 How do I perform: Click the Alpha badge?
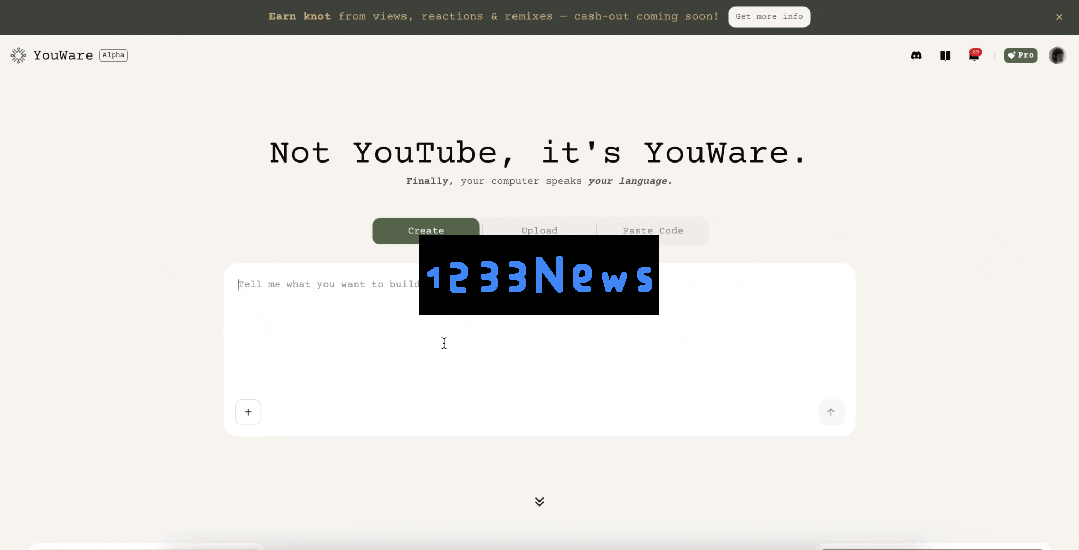pyautogui.click(x=114, y=55)
